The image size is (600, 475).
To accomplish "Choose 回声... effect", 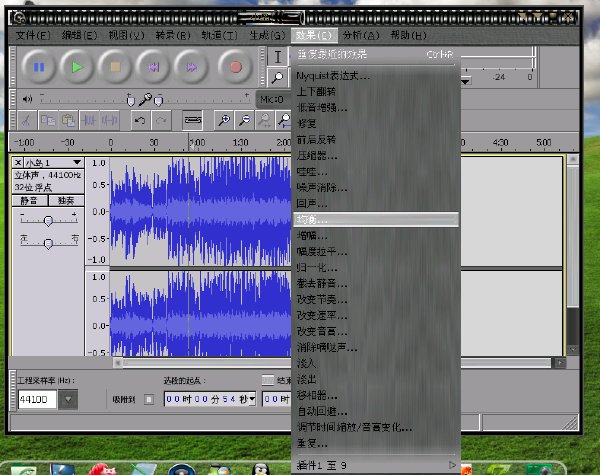I will point(376,204).
